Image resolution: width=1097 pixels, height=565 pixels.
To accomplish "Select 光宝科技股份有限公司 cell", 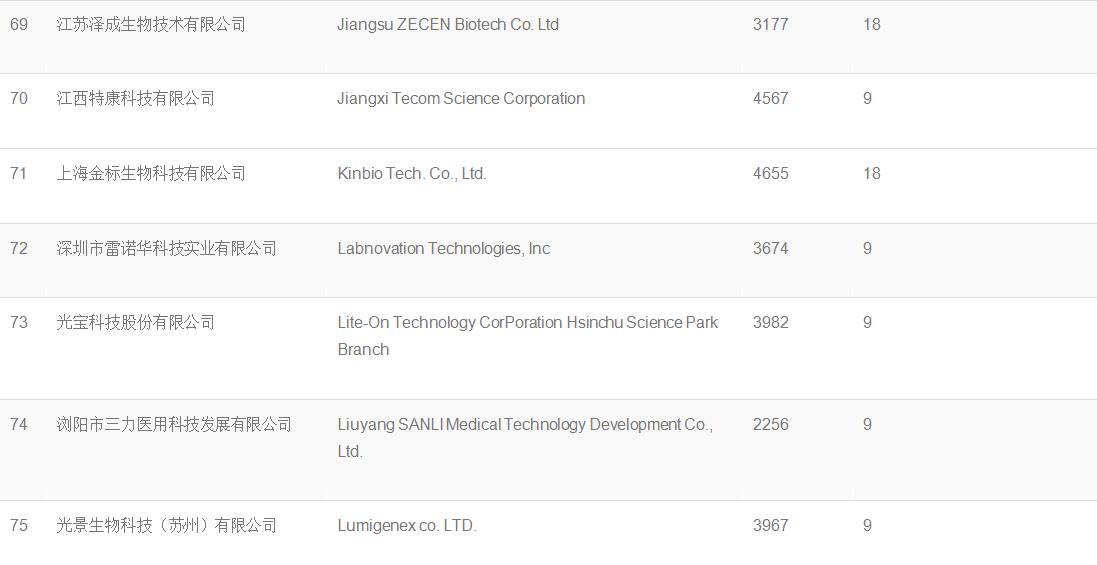I will coord(136,322).
